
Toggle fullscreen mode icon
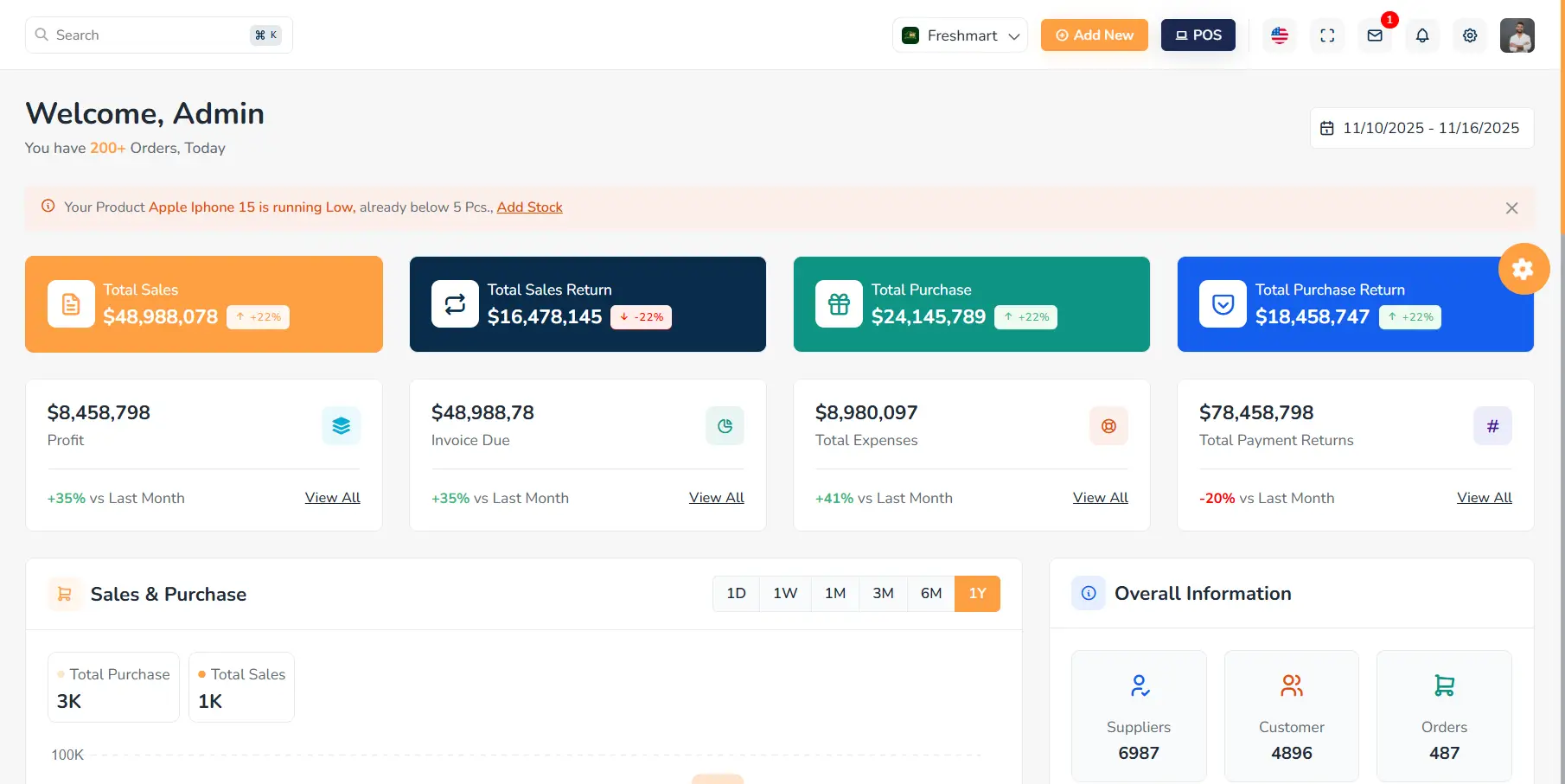pos(1327,35)
